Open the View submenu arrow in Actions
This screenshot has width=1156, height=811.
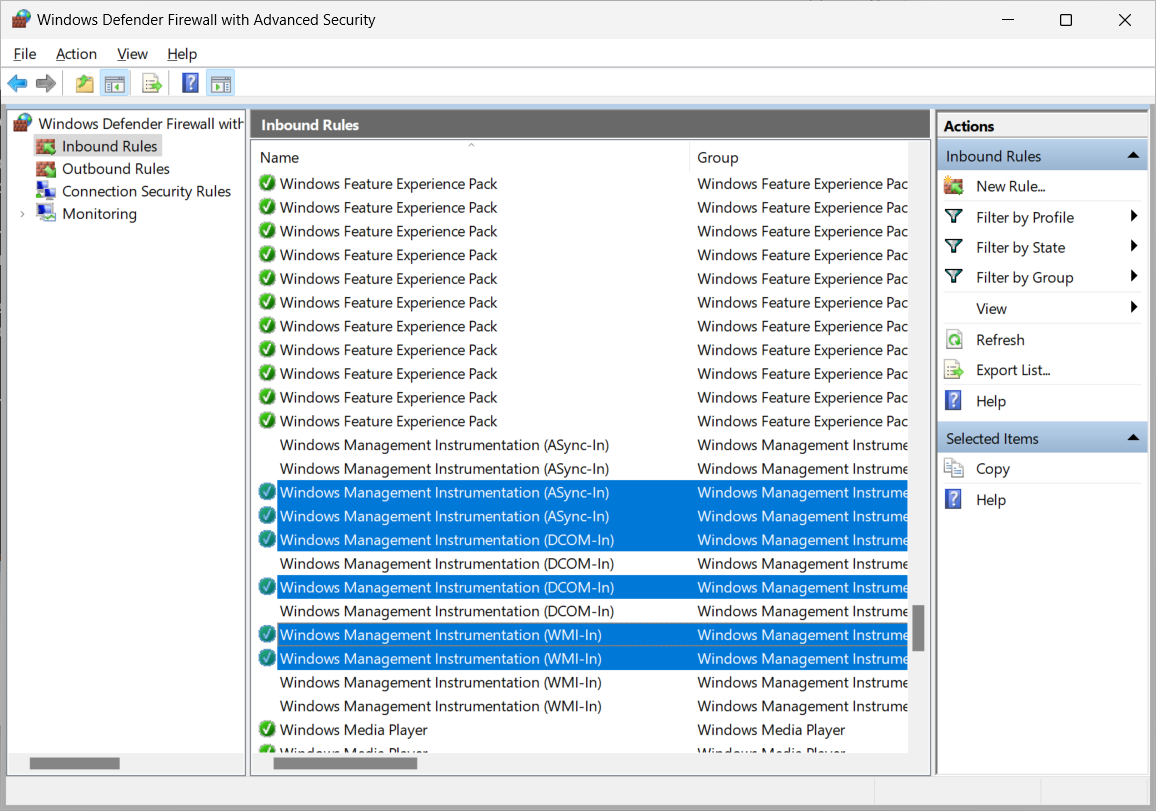tap(1134, 307)
